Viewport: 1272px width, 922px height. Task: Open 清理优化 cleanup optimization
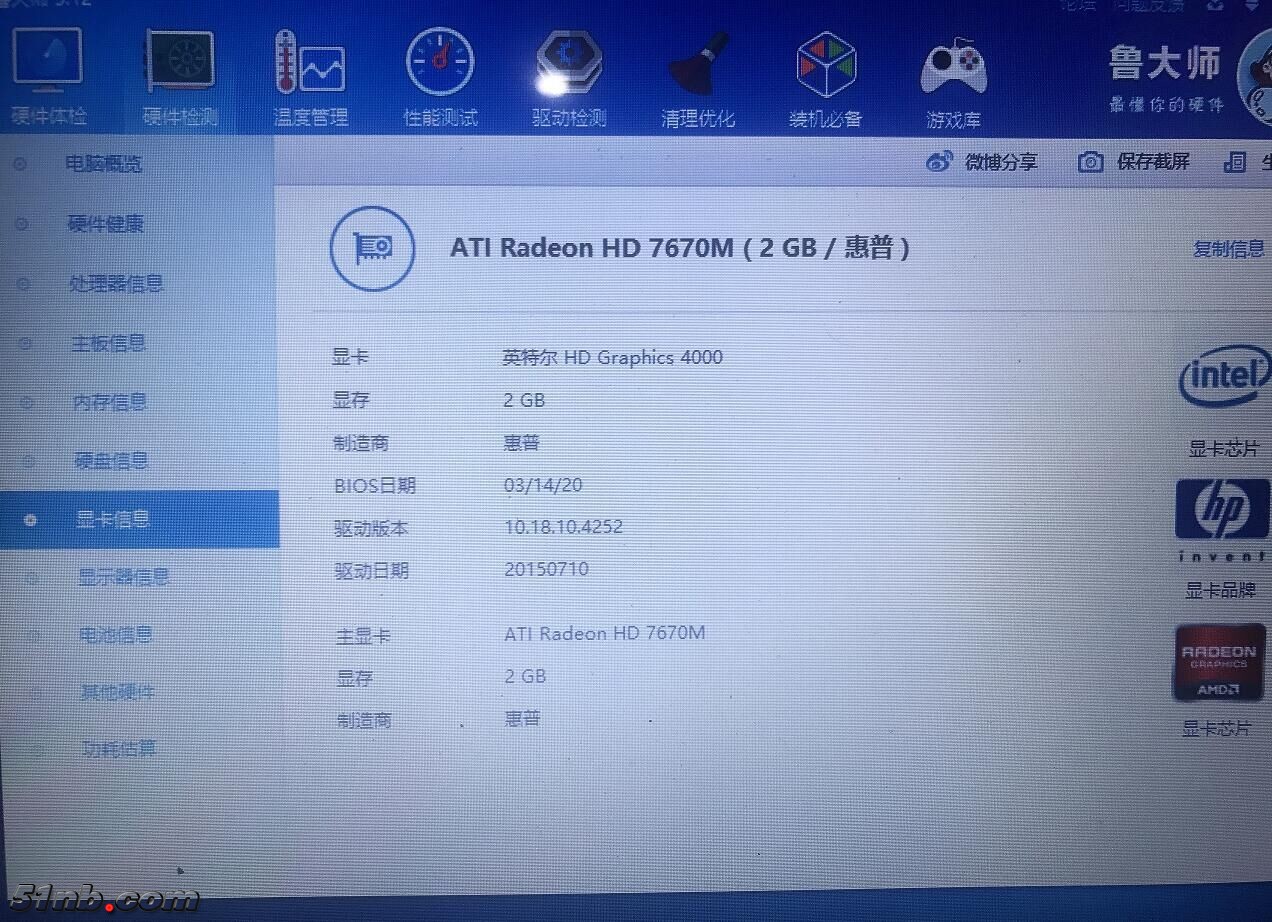coord(698,78)
